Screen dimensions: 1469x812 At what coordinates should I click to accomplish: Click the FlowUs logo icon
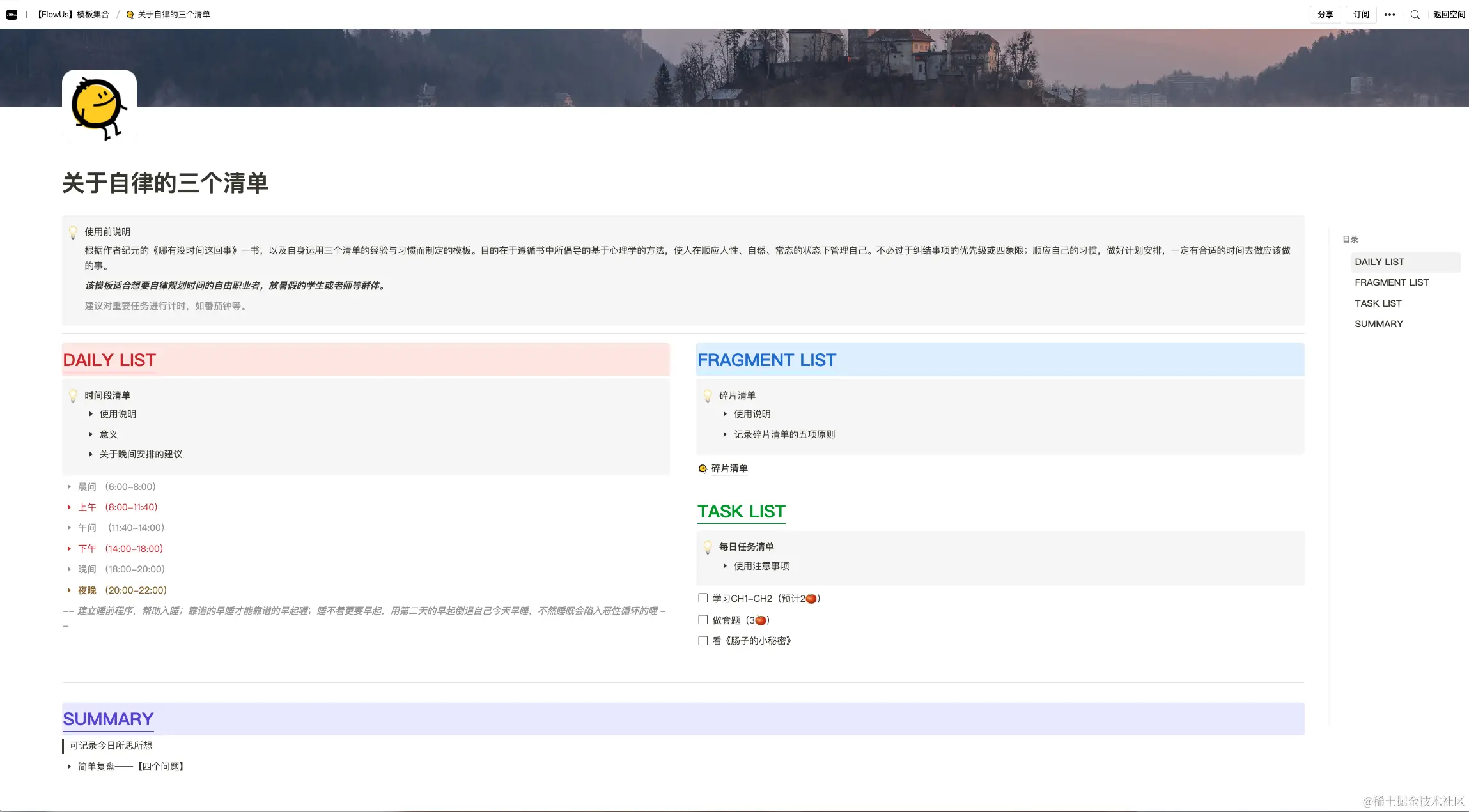tap(12, 14)
